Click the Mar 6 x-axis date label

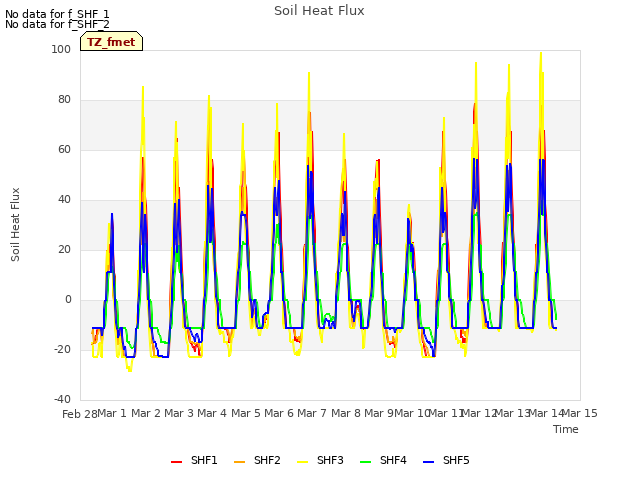279,413
